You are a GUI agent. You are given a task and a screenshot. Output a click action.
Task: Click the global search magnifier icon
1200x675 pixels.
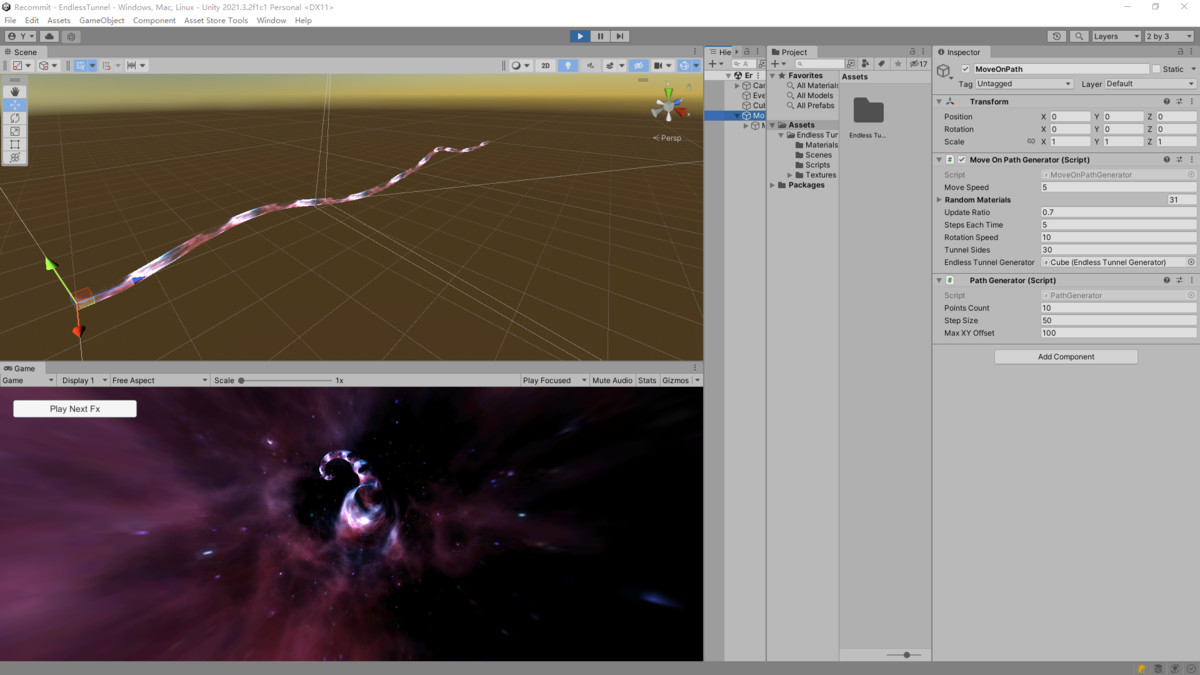click(1079, 36)
